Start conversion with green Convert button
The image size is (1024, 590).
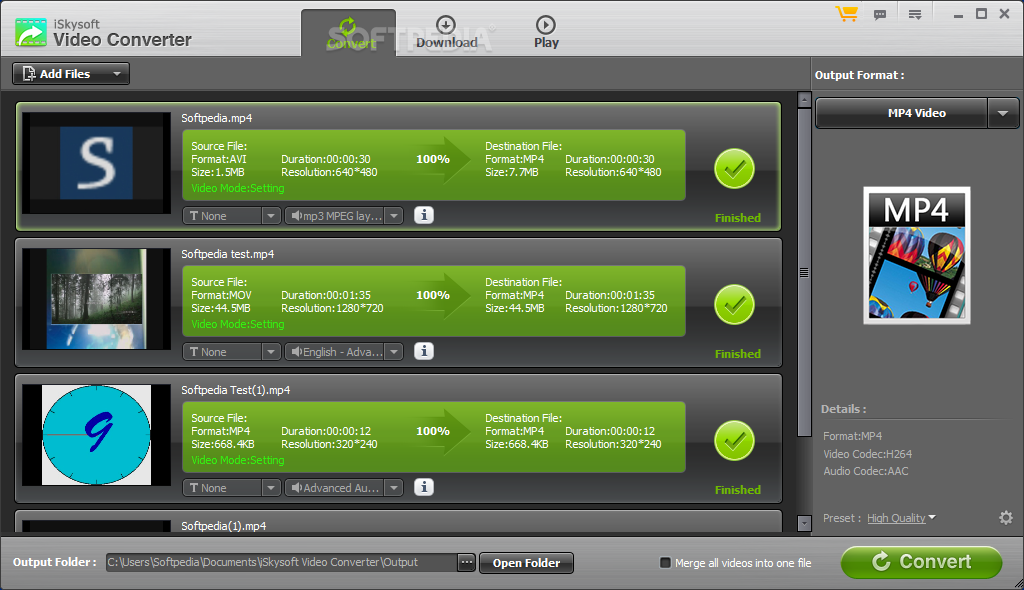(x=921, y=562)
